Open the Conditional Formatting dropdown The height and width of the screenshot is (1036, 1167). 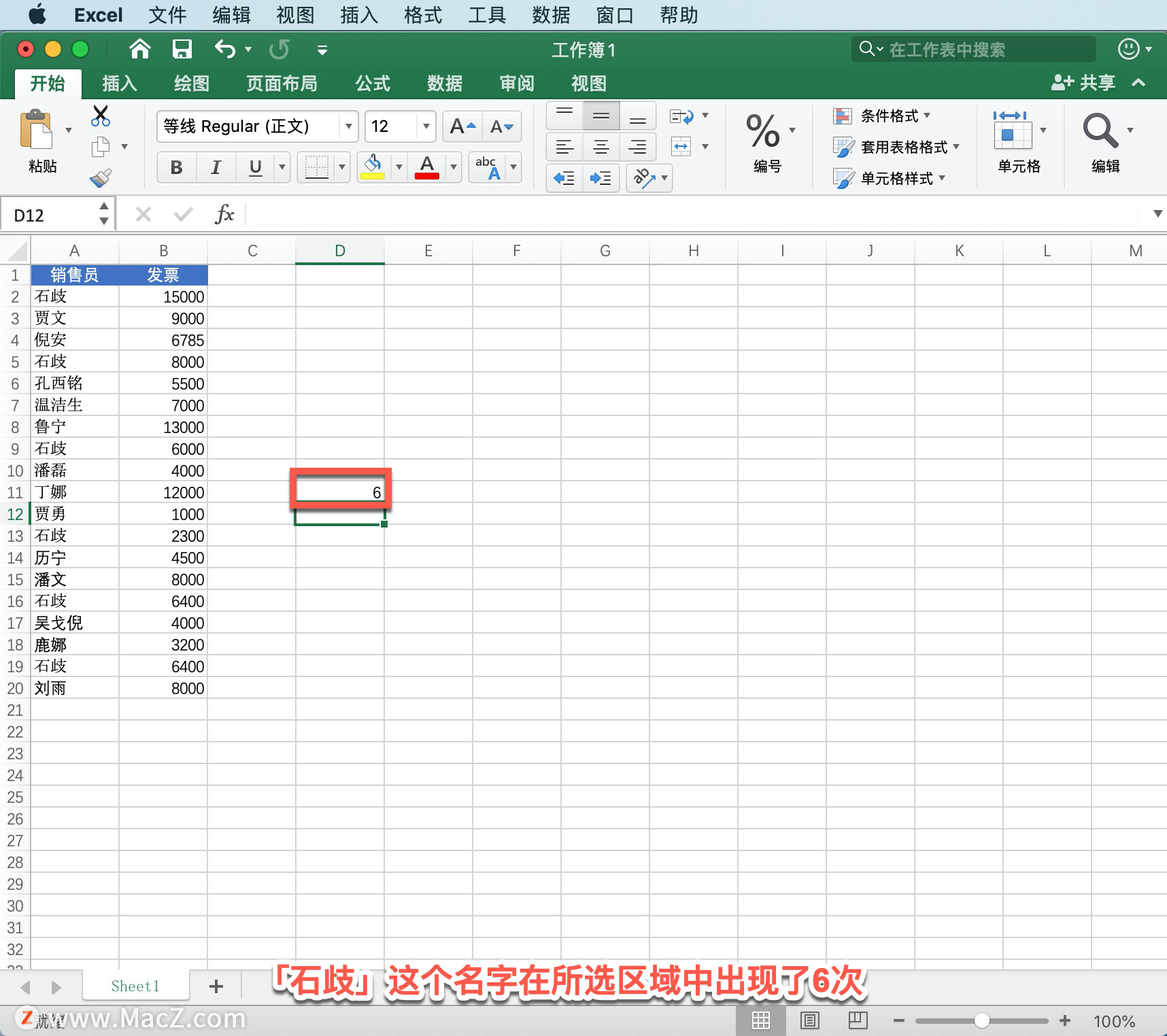pos(882,116)
